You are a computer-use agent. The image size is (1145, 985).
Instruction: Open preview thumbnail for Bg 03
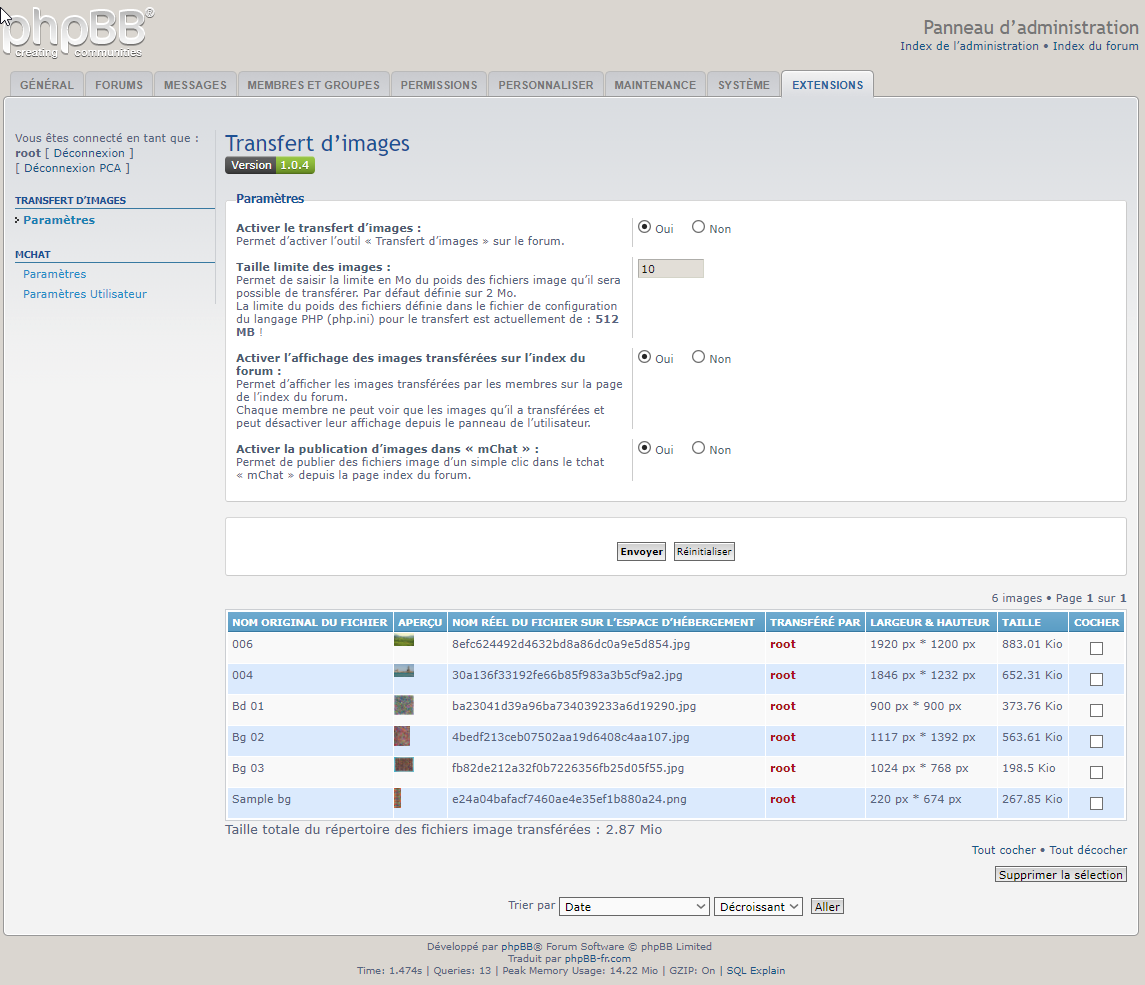(404, 765)
